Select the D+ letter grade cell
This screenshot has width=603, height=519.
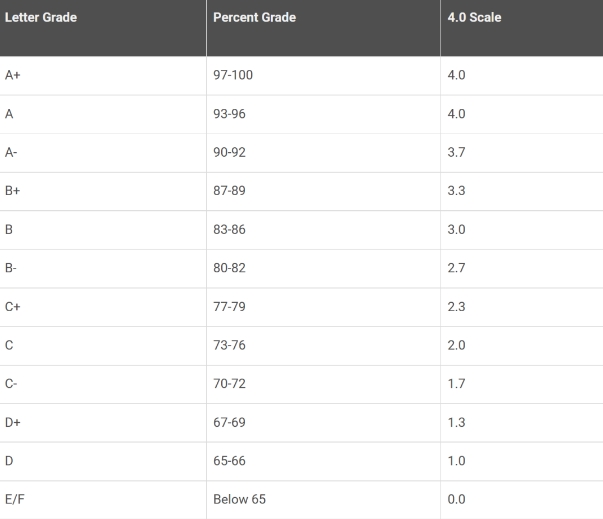pos(103,423)
